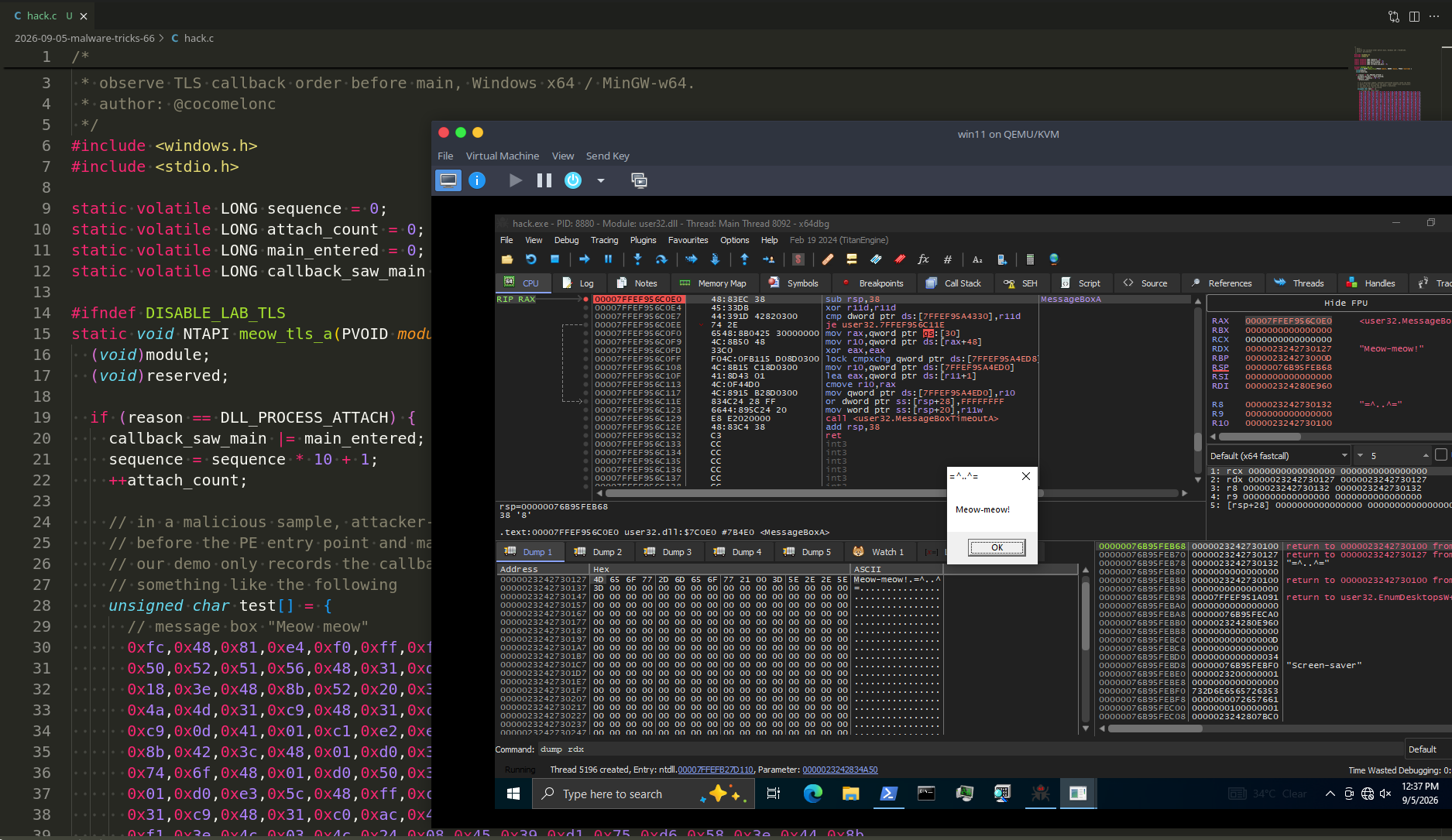Open the Default command mode selector
The image size is (1452, 840).
pos(1428,749)
